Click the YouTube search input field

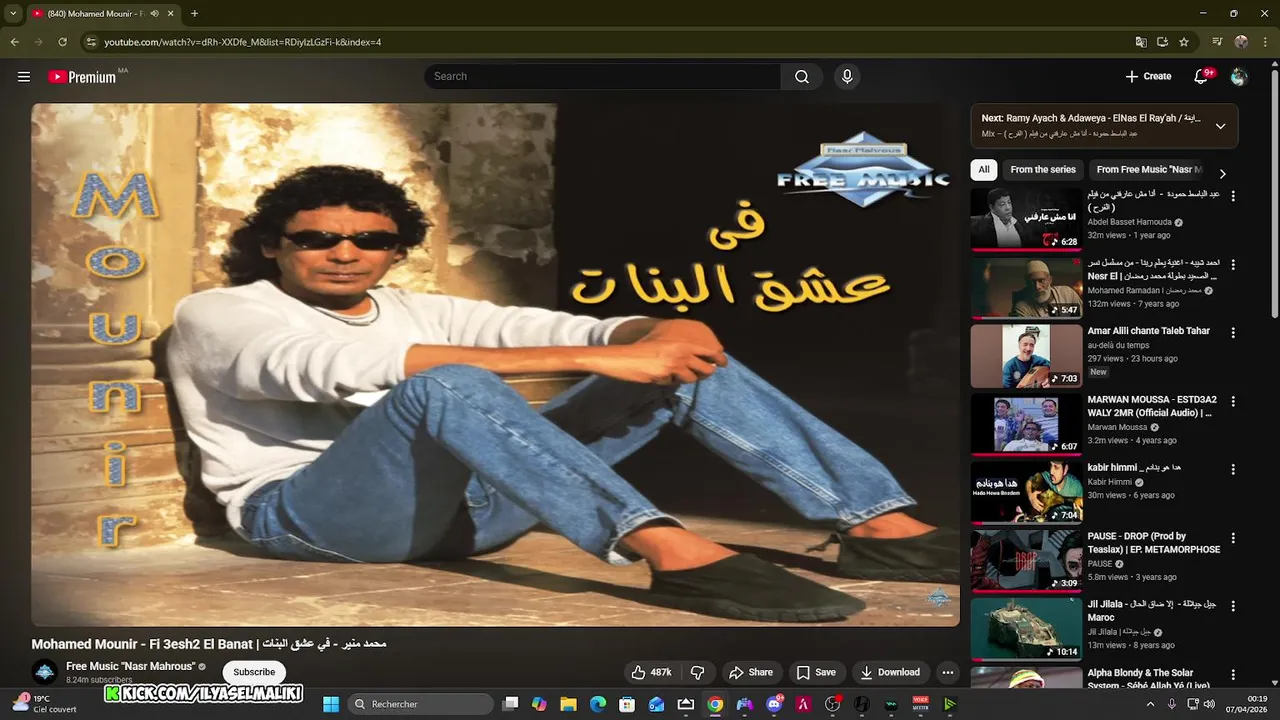pos(602,76)
